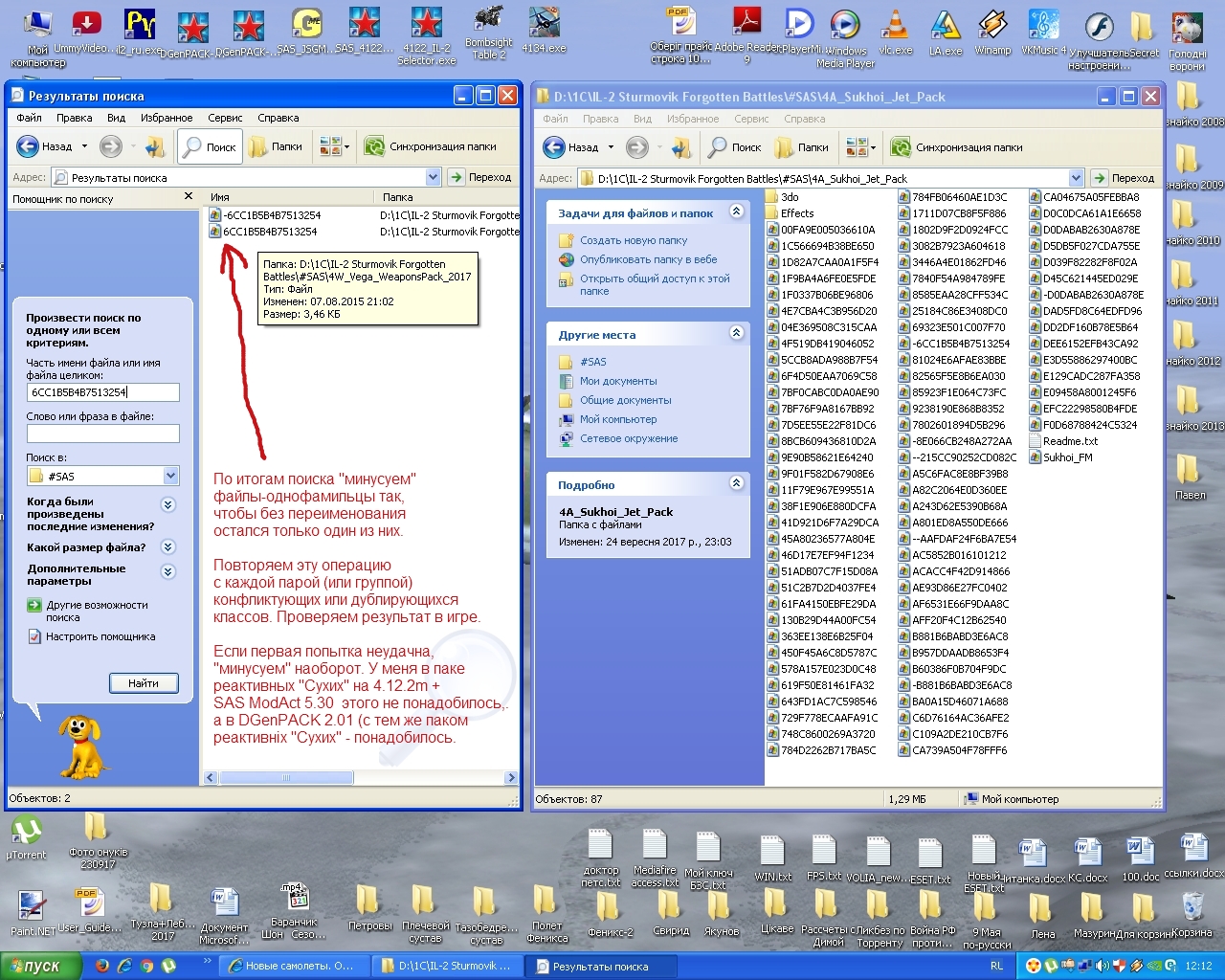This screenshot has height=980, width=1225.
Task: Open Справка menu in search results window
Action: 278,118
